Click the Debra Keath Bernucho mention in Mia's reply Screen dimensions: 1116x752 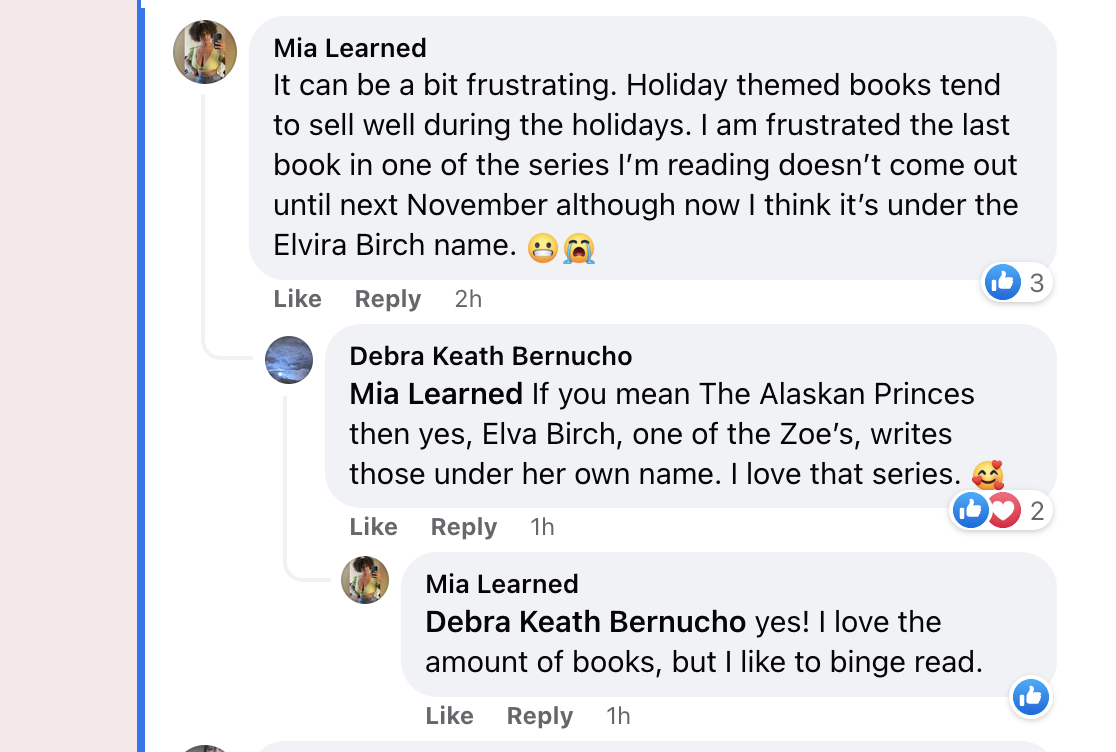point(585,622)
